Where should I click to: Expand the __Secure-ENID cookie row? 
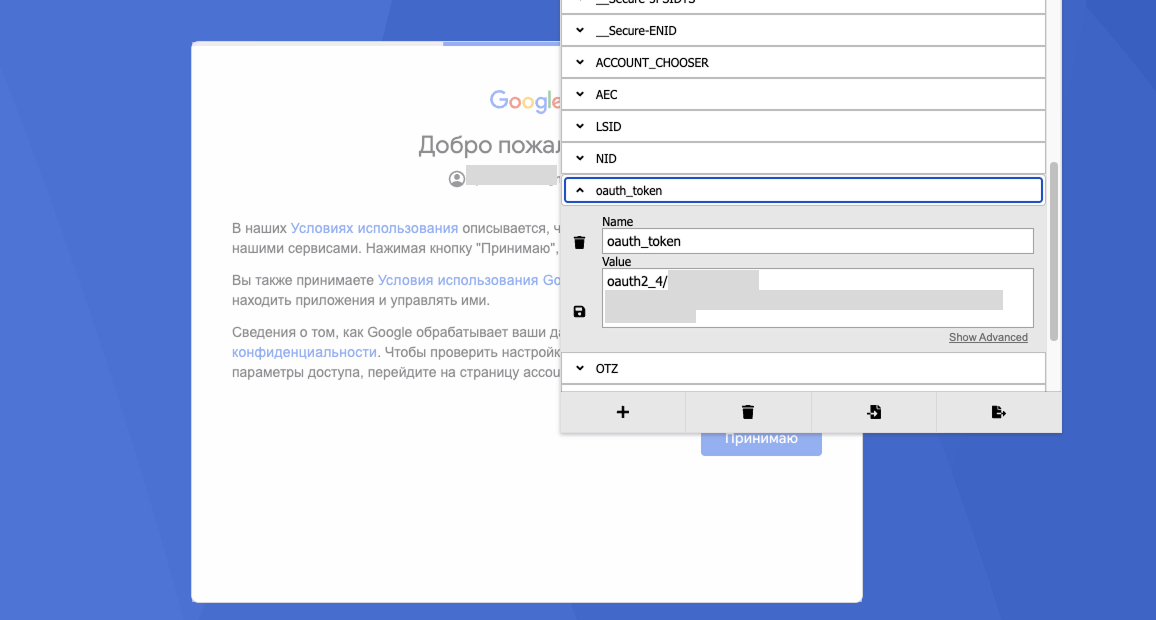click(x=804, y=30)
